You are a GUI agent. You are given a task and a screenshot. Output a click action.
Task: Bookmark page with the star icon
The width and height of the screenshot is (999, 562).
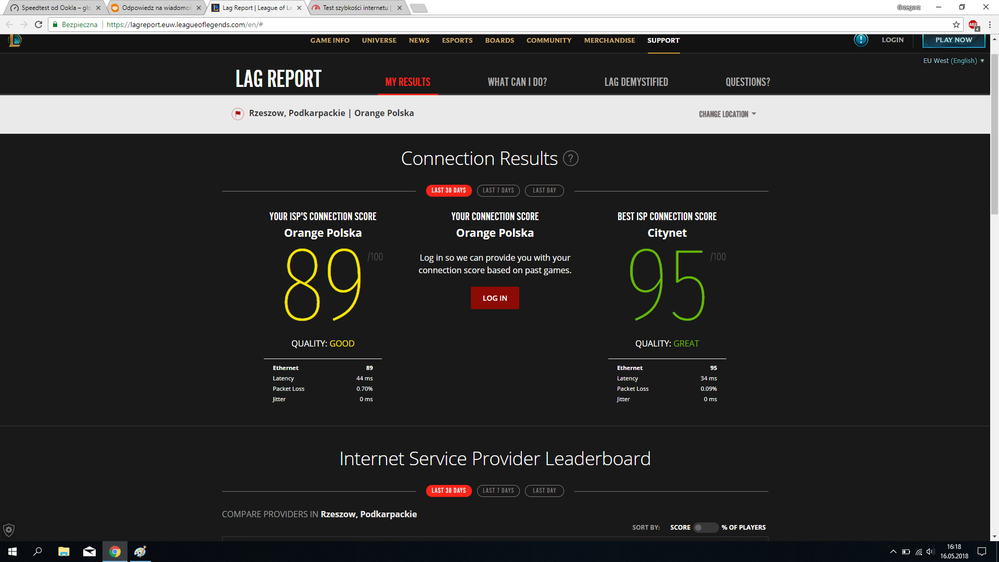pos(956,24)
